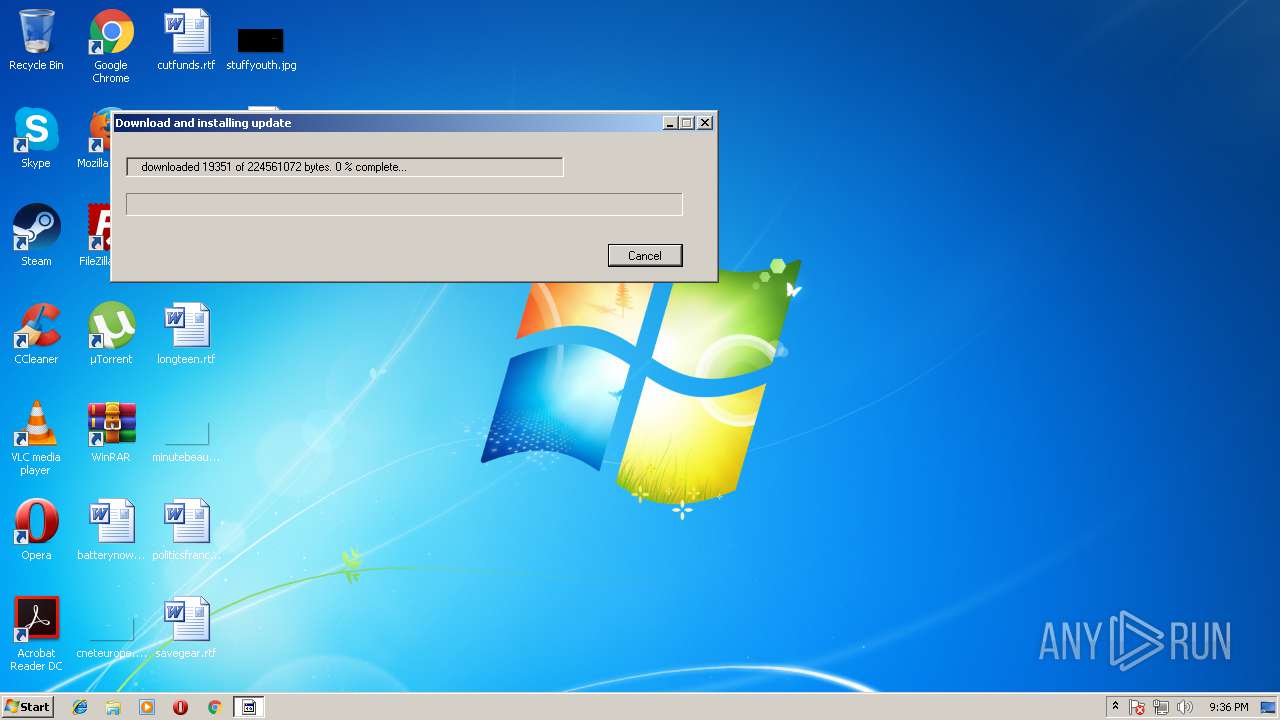Close the Download and installing update dialog
This screenshot has width=1280, height=720.
[705, 123]
